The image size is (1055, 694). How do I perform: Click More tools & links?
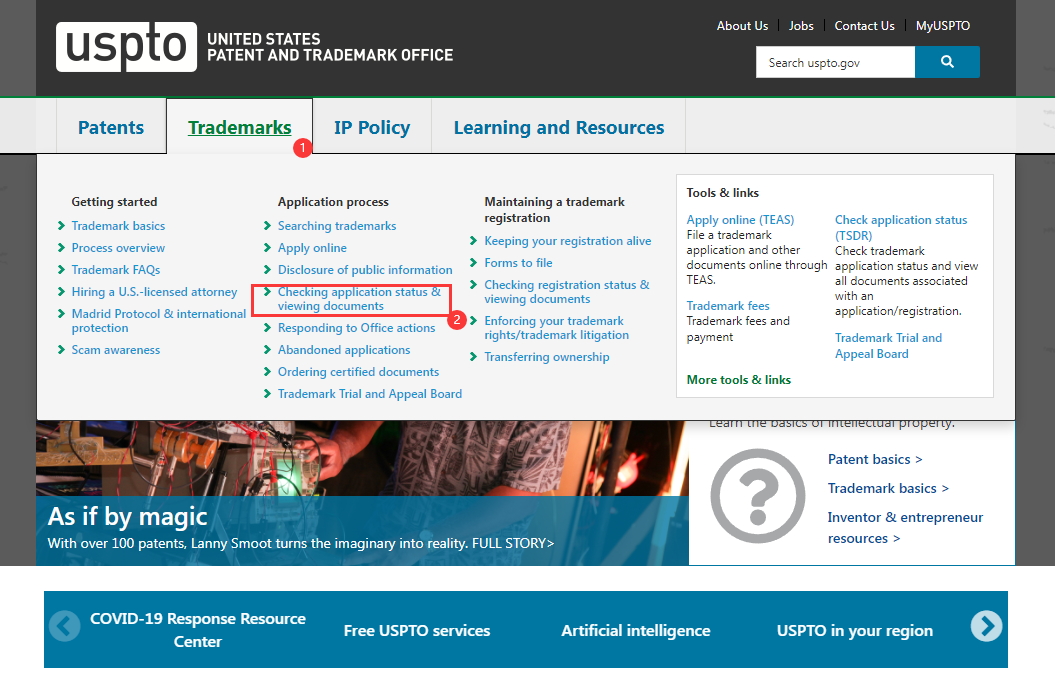tap(738, 380)
